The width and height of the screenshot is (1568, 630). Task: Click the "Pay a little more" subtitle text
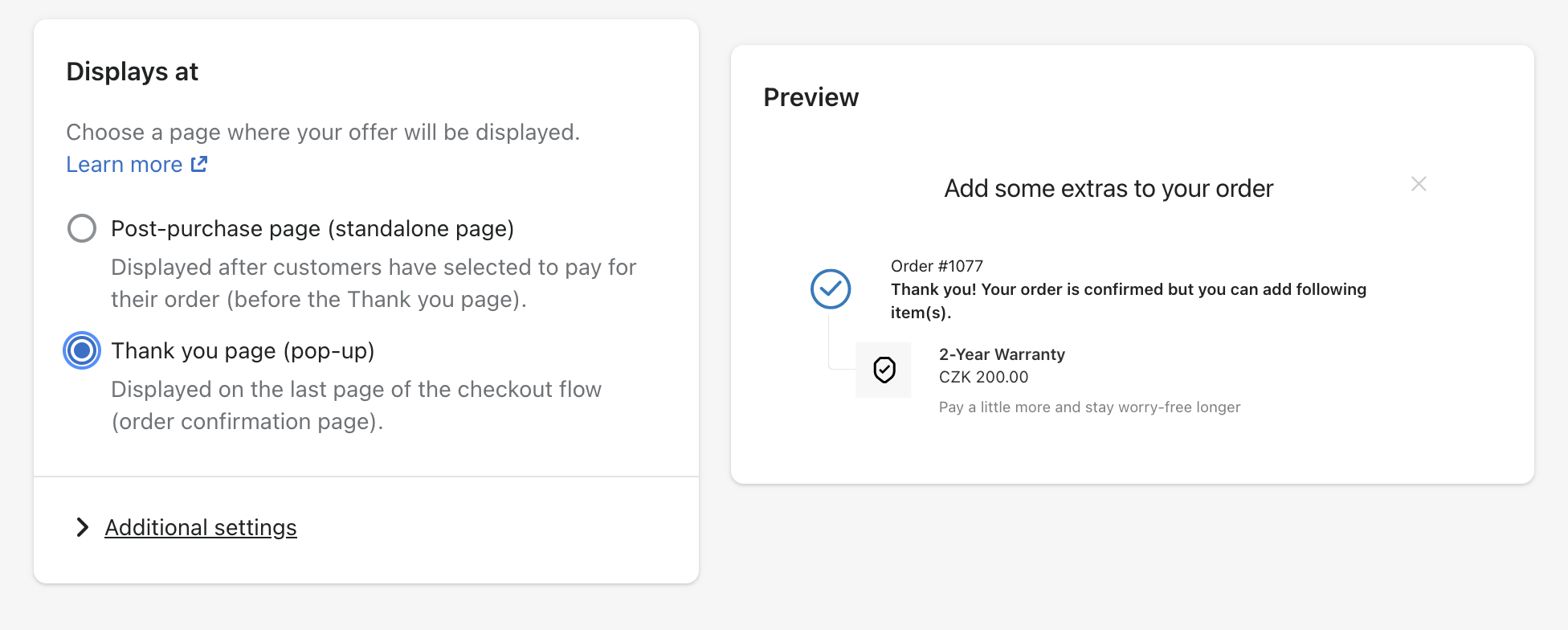[x=1089, y=407]
